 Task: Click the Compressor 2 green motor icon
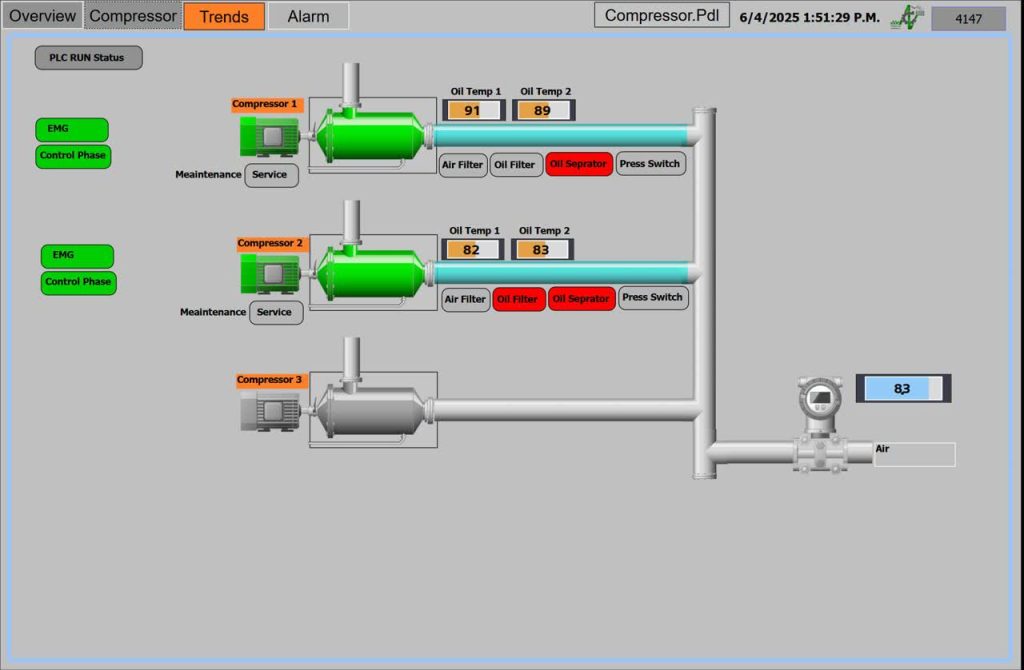[269, 273]
